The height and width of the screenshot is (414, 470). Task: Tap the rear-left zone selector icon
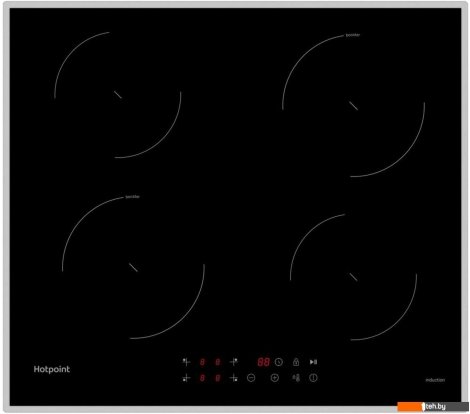[x=186, y=362]
